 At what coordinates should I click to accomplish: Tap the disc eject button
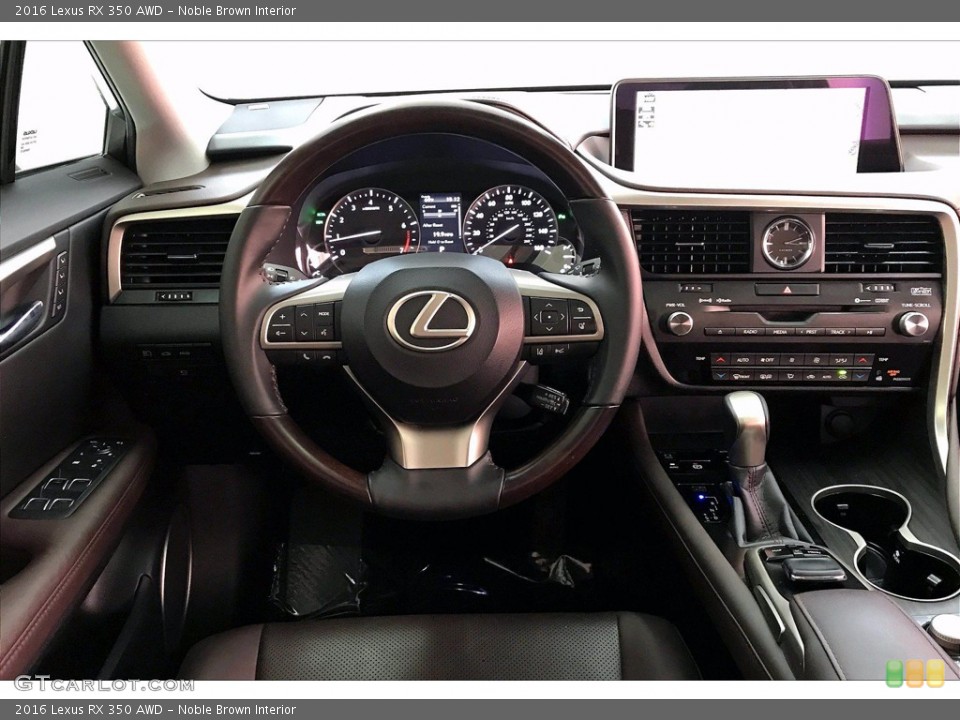coord(720,332)
